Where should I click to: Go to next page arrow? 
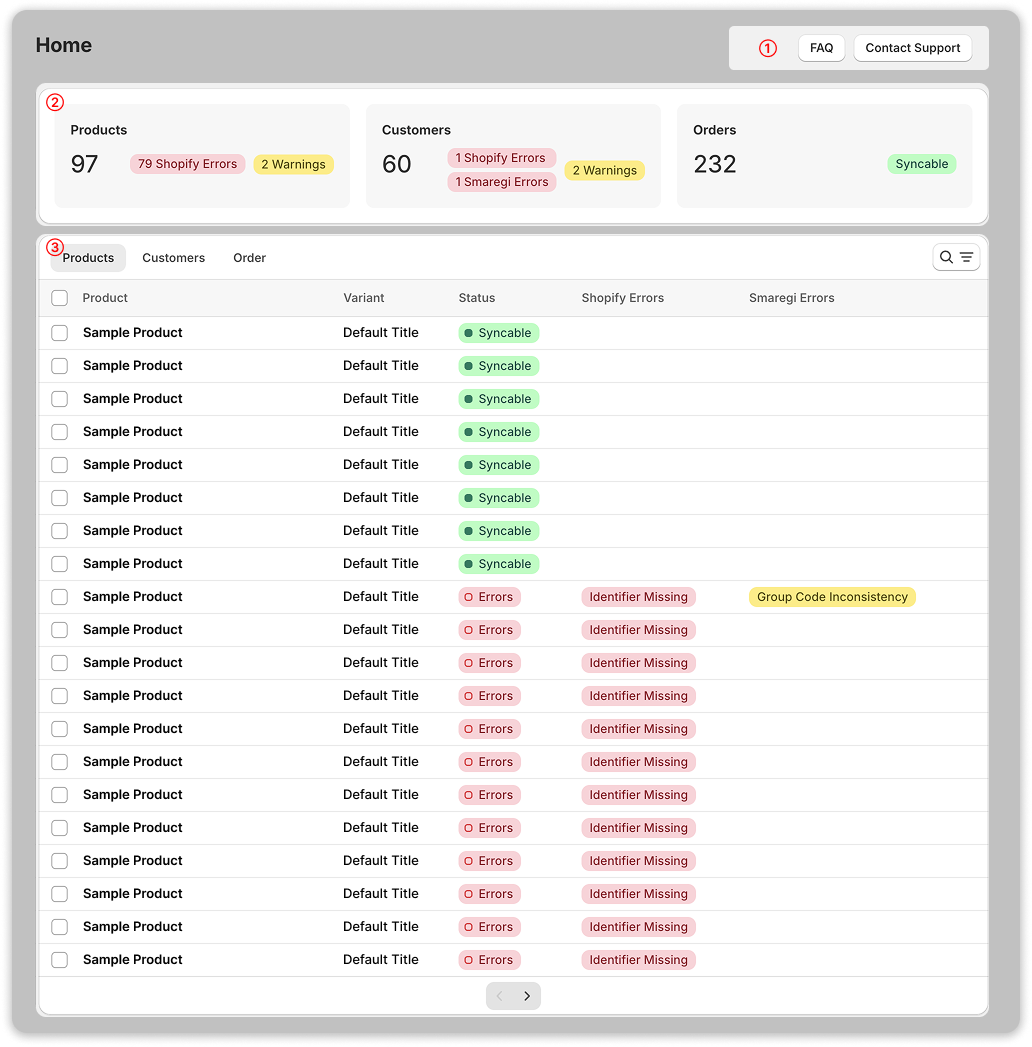pos(527,996)
